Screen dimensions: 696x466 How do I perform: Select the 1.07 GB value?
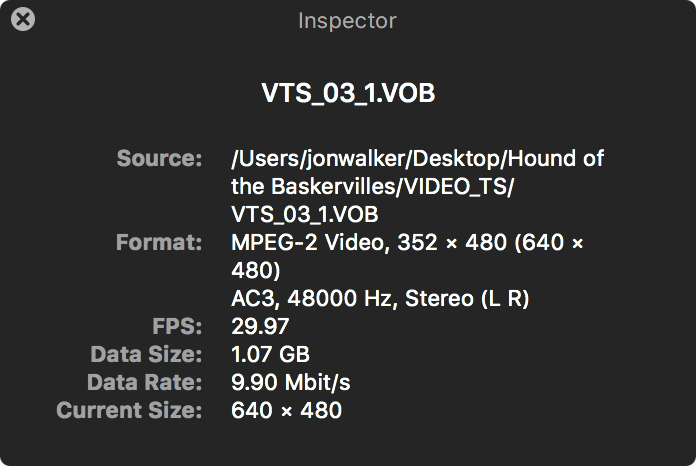click(270, 354)
